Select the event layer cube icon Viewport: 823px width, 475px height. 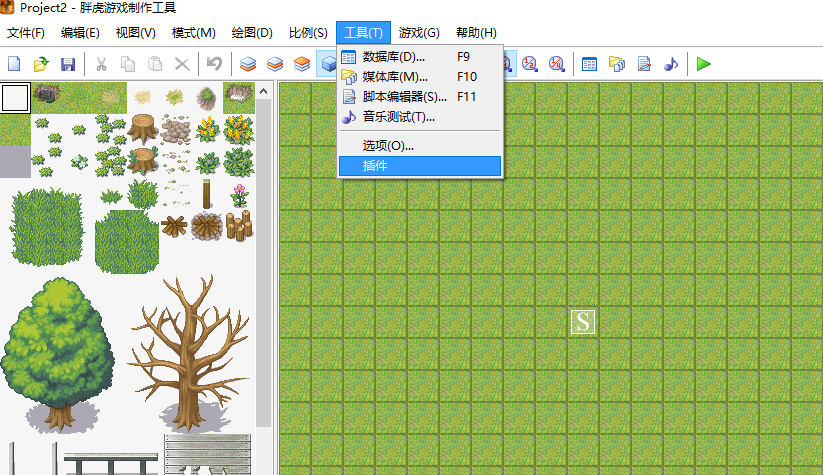coord(328,64)
